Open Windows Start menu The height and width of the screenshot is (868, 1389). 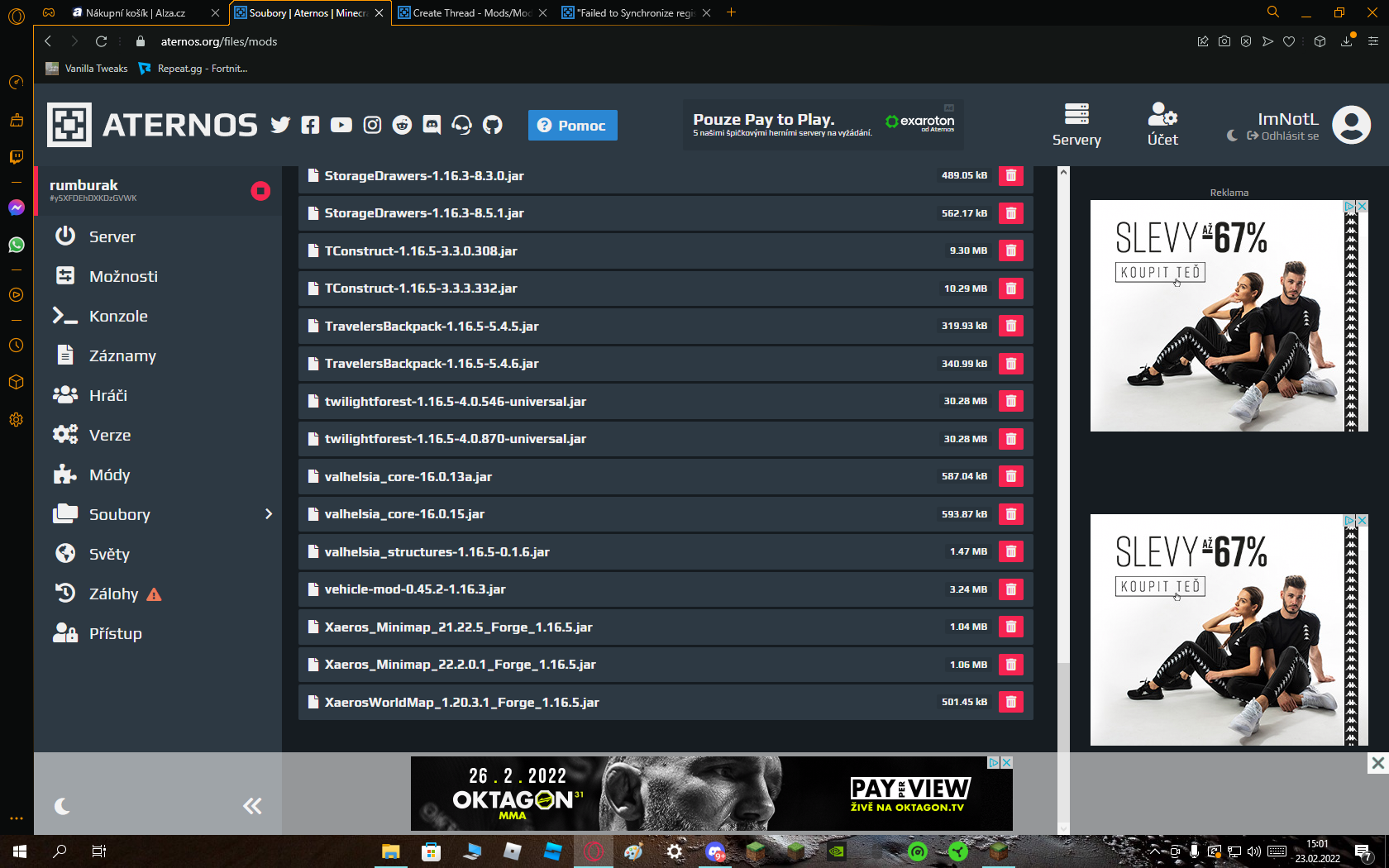pyautogui.click(x=20, y=851)
